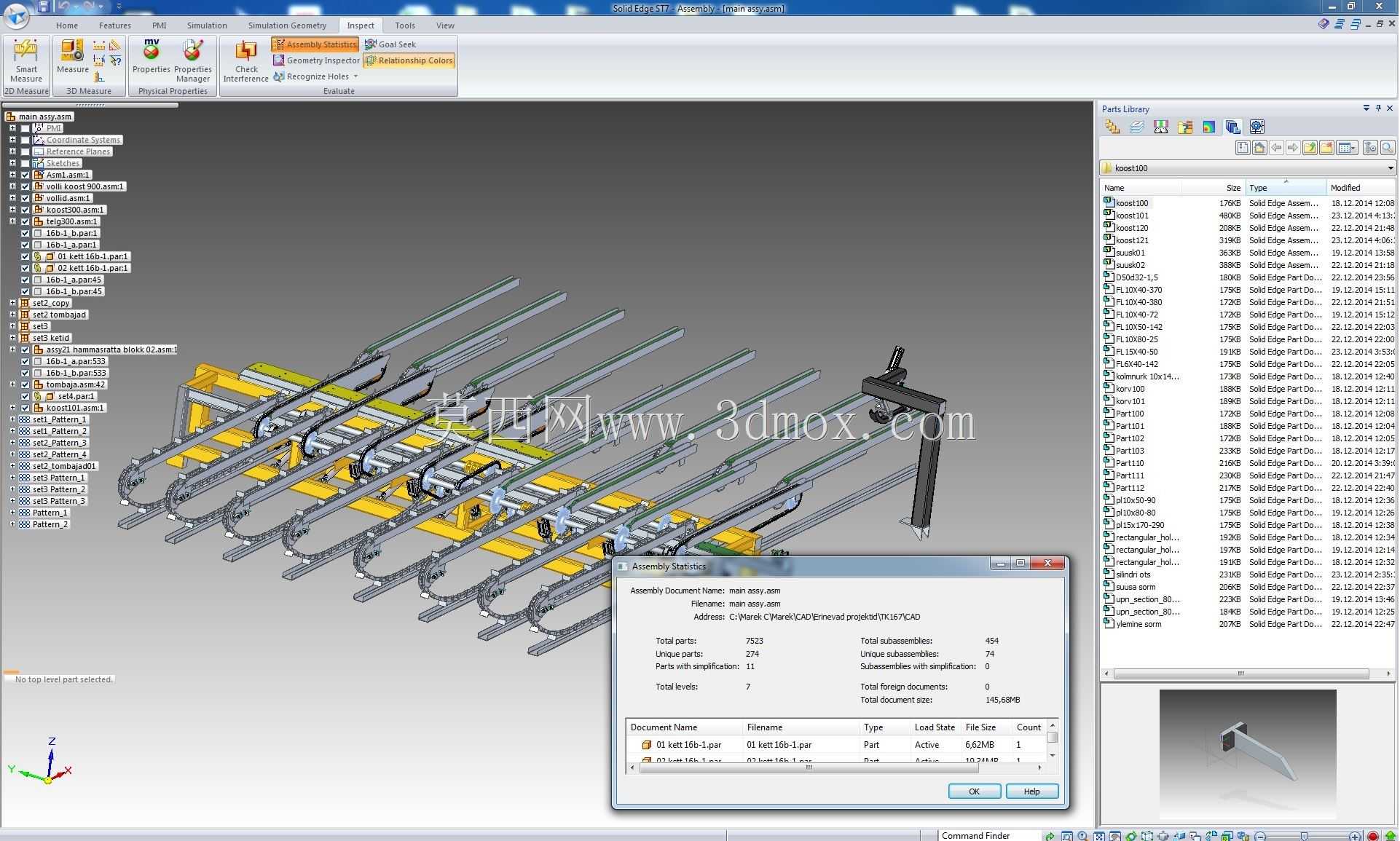Launch the Properties Manager
Screen dimensions: 1400x841
(192, 61)
